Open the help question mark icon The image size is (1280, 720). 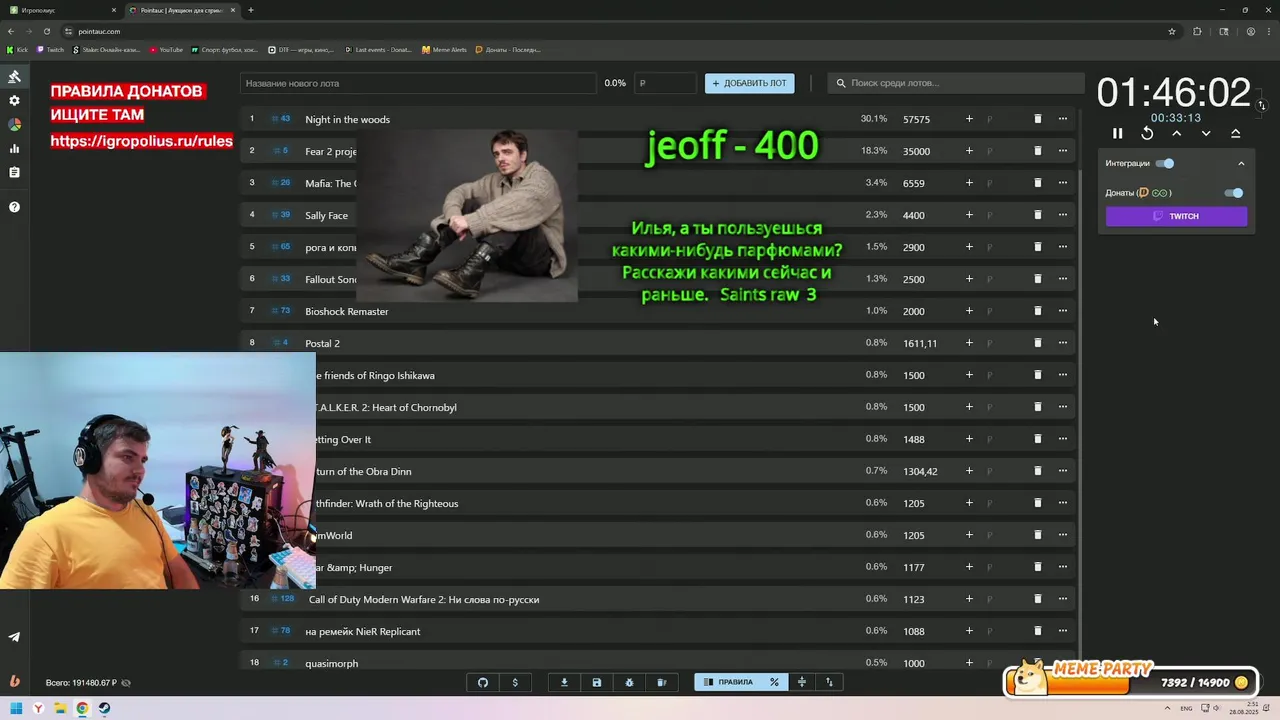(14, 207)
